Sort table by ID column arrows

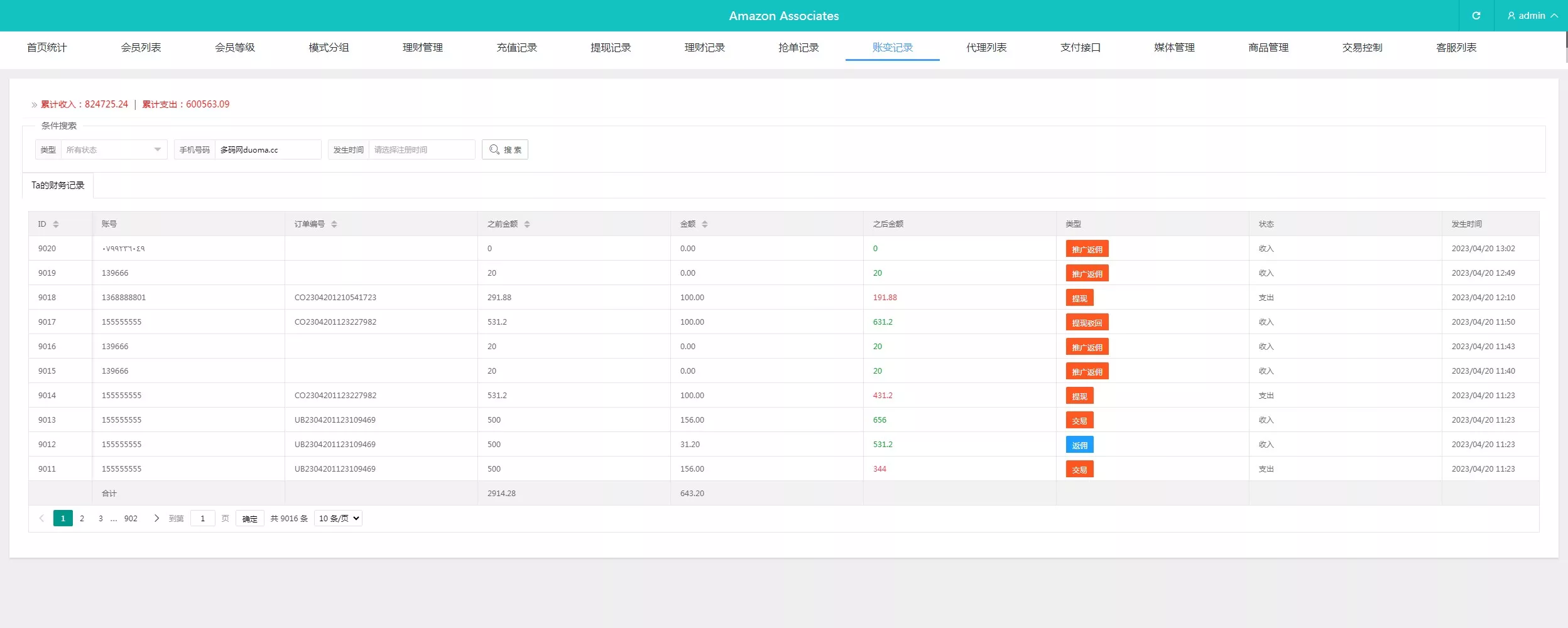pos(56,224)
